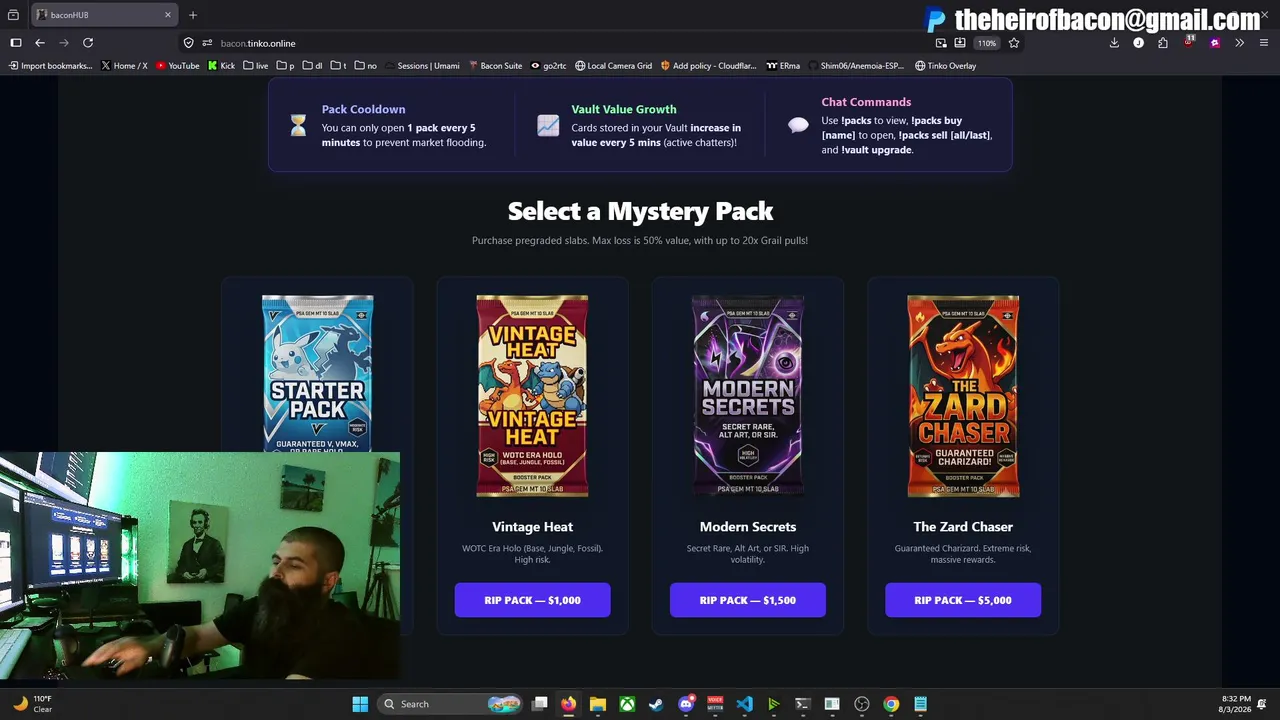Screen dimensions: 1280x720
Task: Open the Kick bookmark
Action: click(x=221, y=66)
